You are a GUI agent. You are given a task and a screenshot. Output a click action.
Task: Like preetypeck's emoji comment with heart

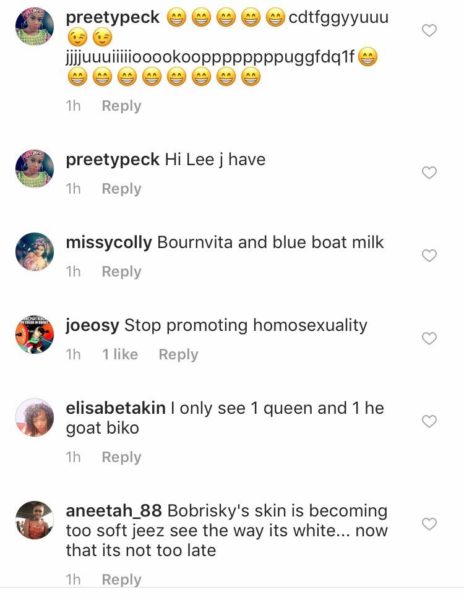(429, 30)
